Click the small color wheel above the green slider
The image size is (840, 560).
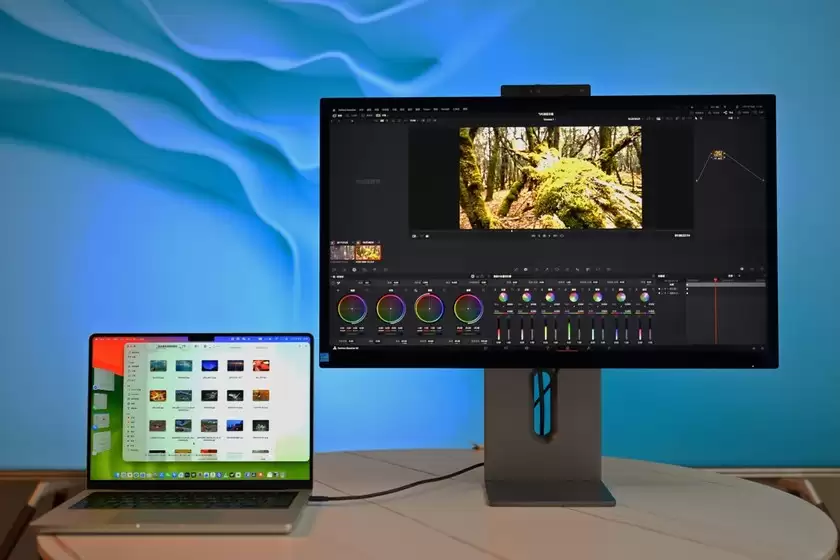click(x=574, y=297)
